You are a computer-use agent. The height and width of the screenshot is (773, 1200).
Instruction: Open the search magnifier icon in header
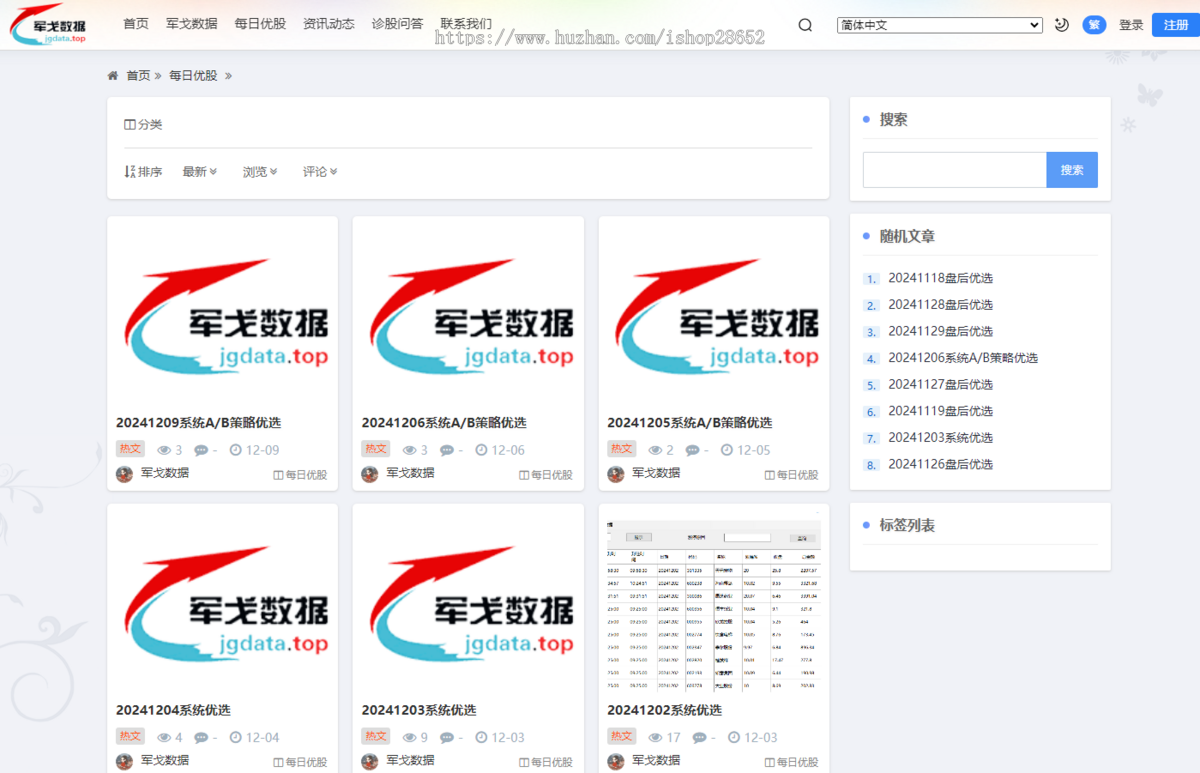[805, 25]
